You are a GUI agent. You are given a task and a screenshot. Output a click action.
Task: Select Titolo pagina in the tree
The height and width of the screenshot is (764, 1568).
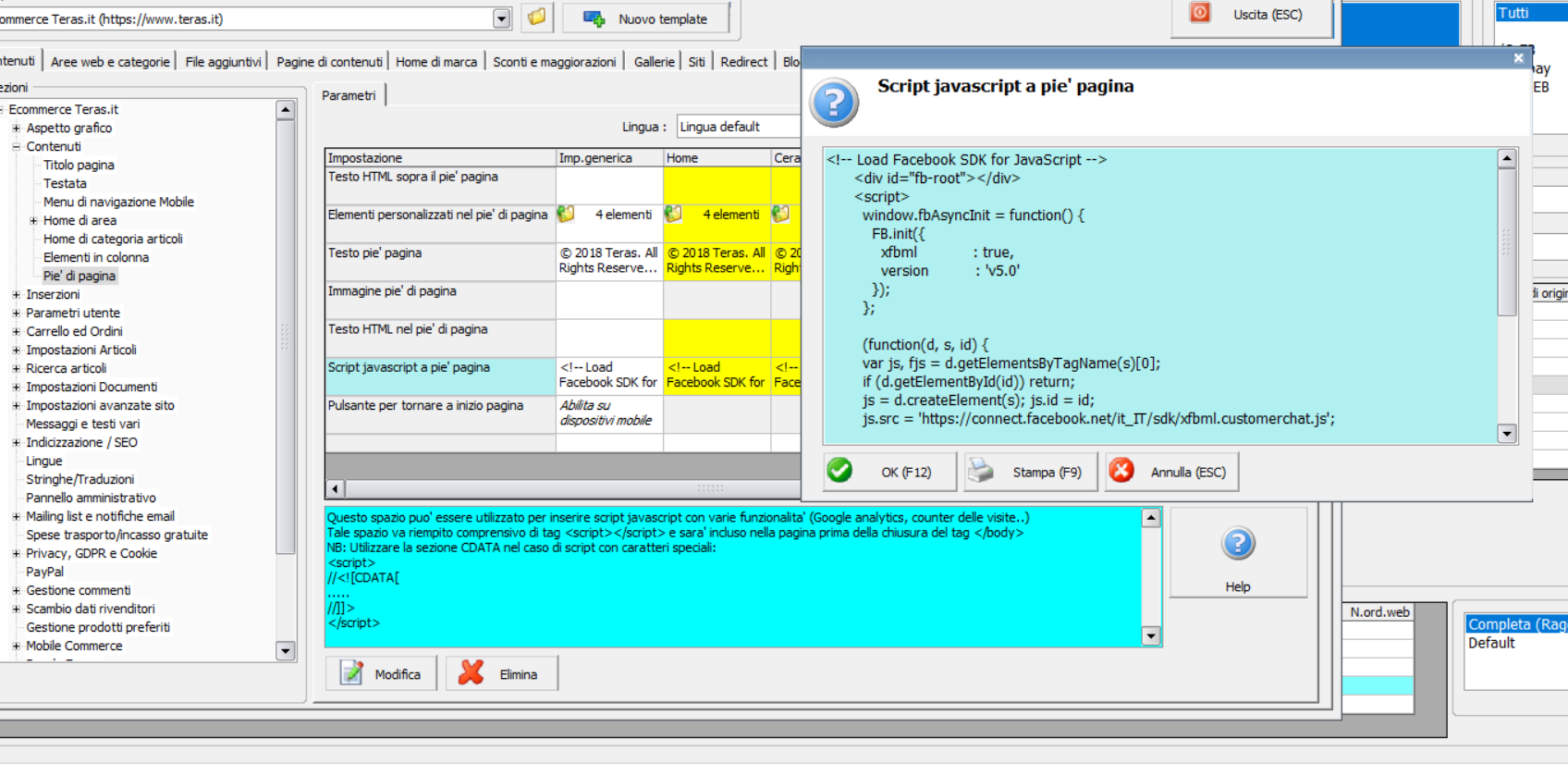(x=79, y=165)
